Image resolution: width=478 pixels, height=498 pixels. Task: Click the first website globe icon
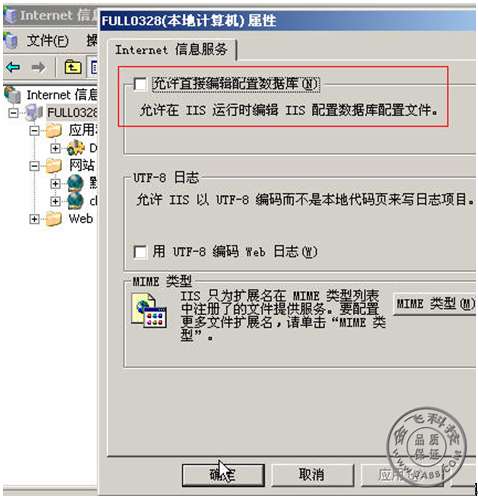pos(75,183)
